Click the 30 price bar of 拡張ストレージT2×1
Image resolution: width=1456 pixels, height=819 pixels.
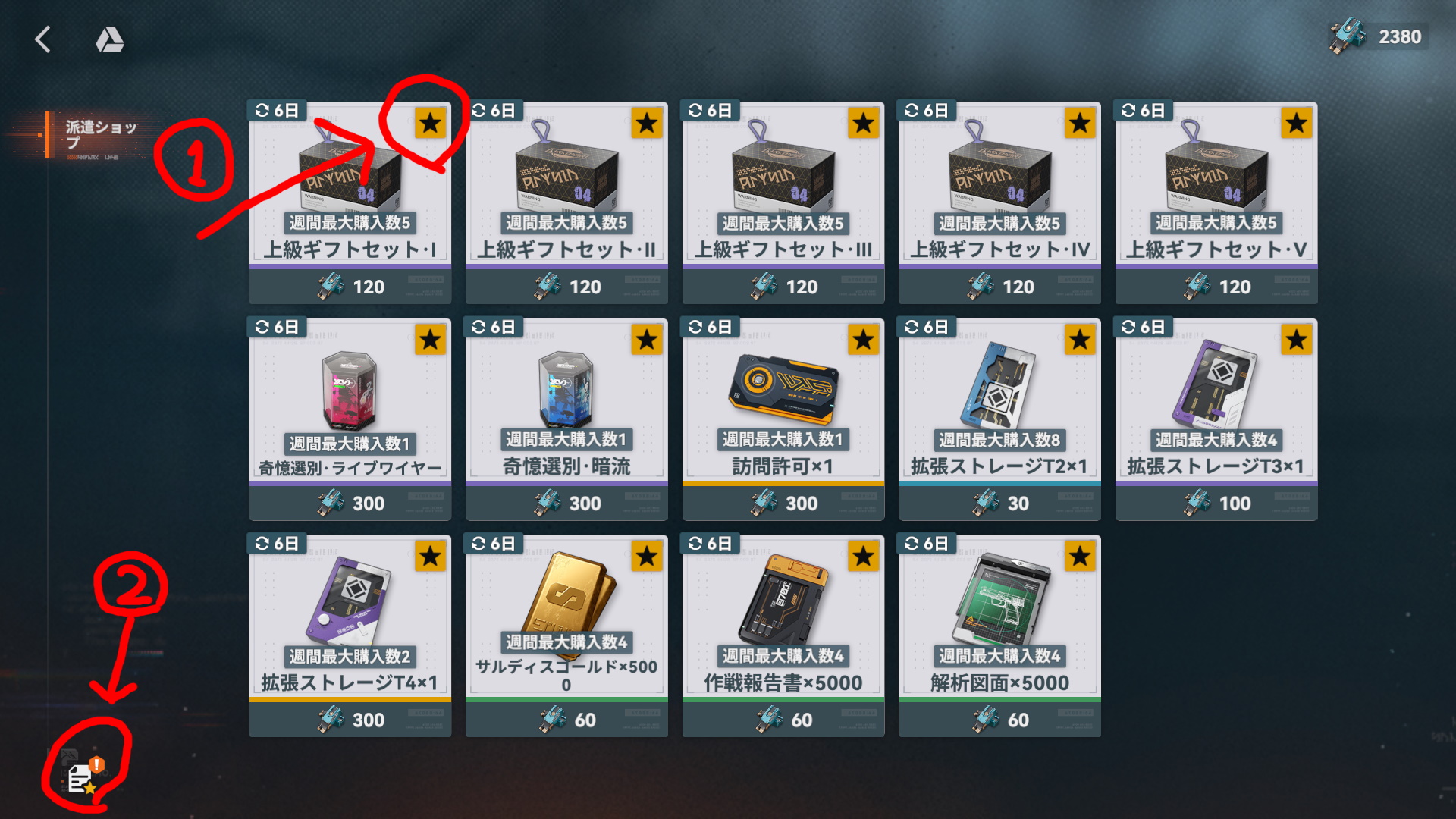tap(999, 503)
